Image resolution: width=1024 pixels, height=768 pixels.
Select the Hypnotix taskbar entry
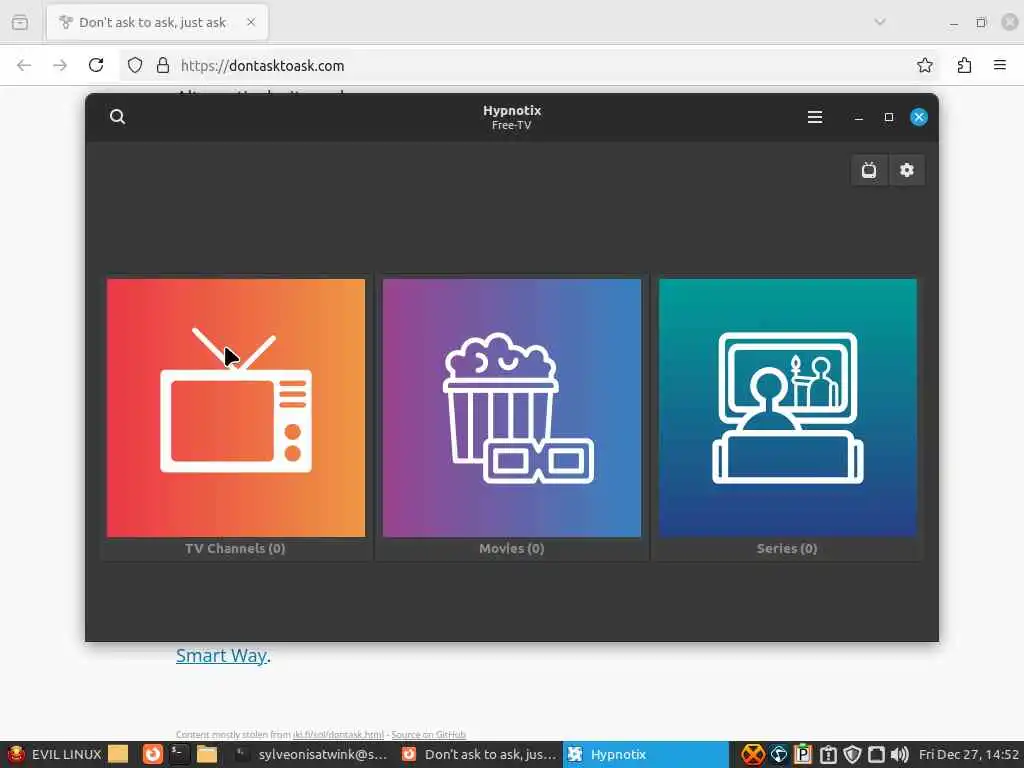645,754
